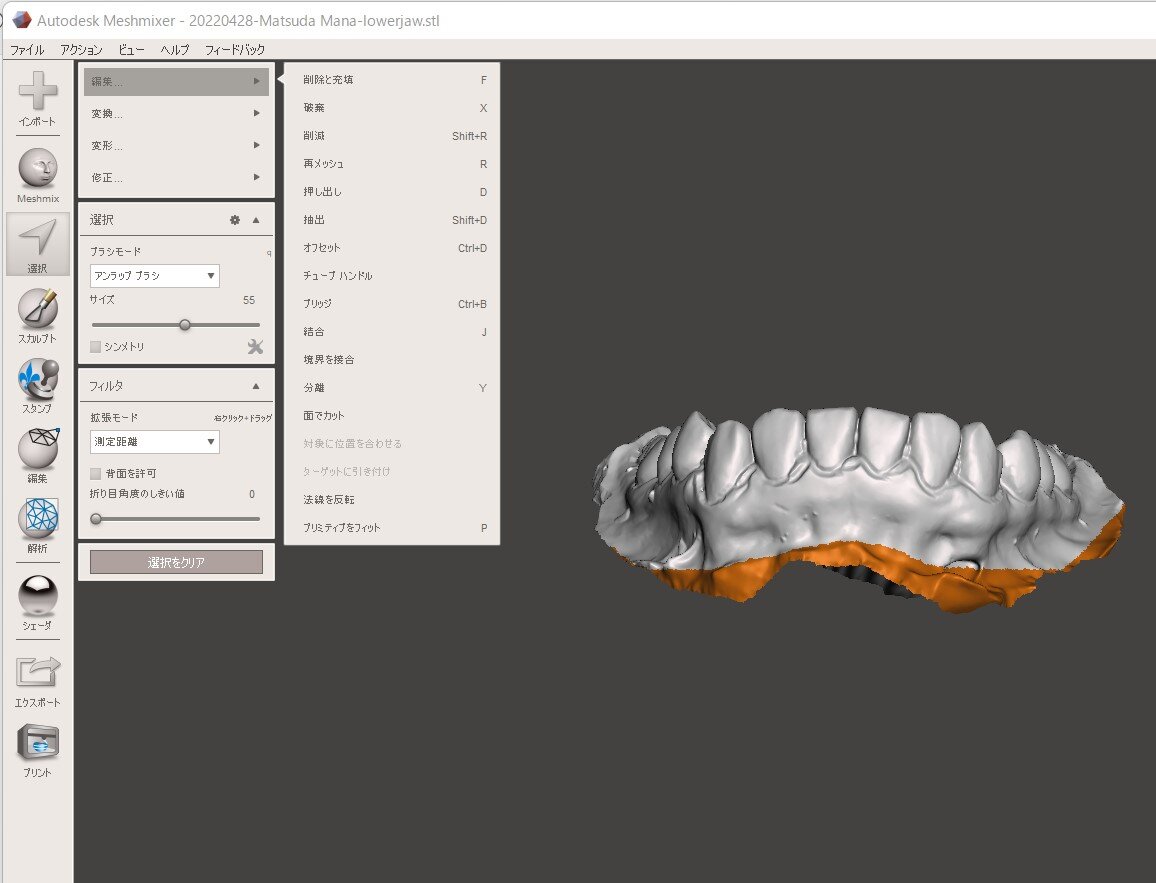
Task: Open the Stamp (スタンプ) tool
Action: 38,378
